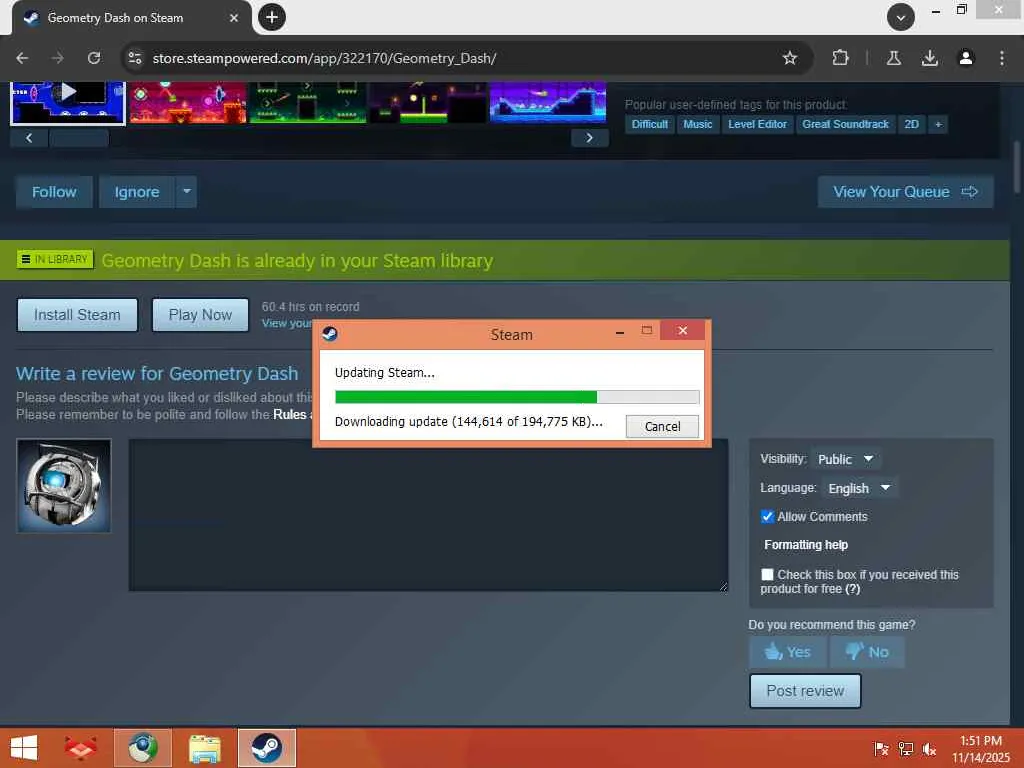Open browser extensions puzzle icon
This screenshot has width=1024, height=768.
[840, 58]
